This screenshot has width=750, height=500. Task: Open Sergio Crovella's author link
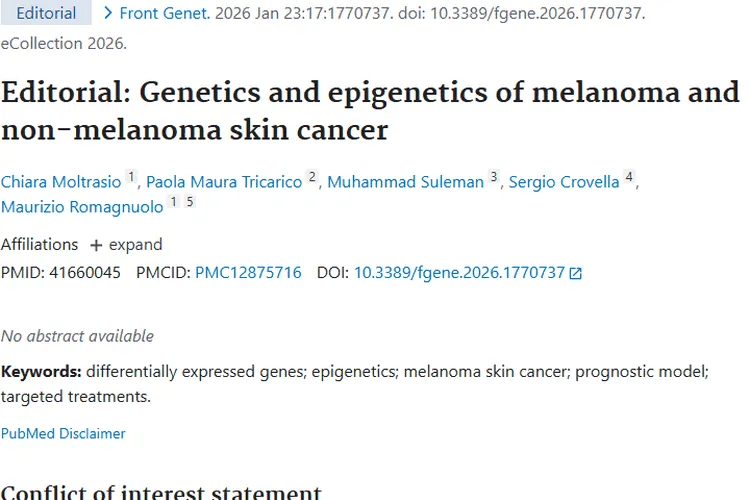tap(564, 182)
